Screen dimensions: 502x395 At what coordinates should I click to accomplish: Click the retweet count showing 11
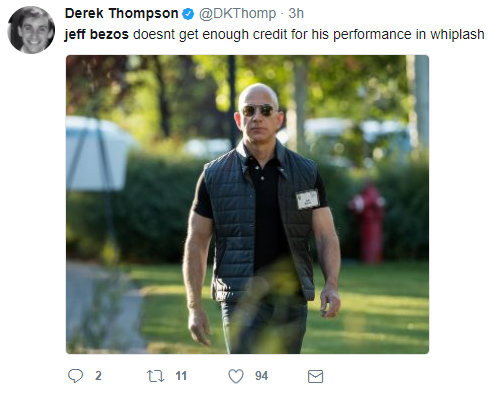[x=181, y=376]
